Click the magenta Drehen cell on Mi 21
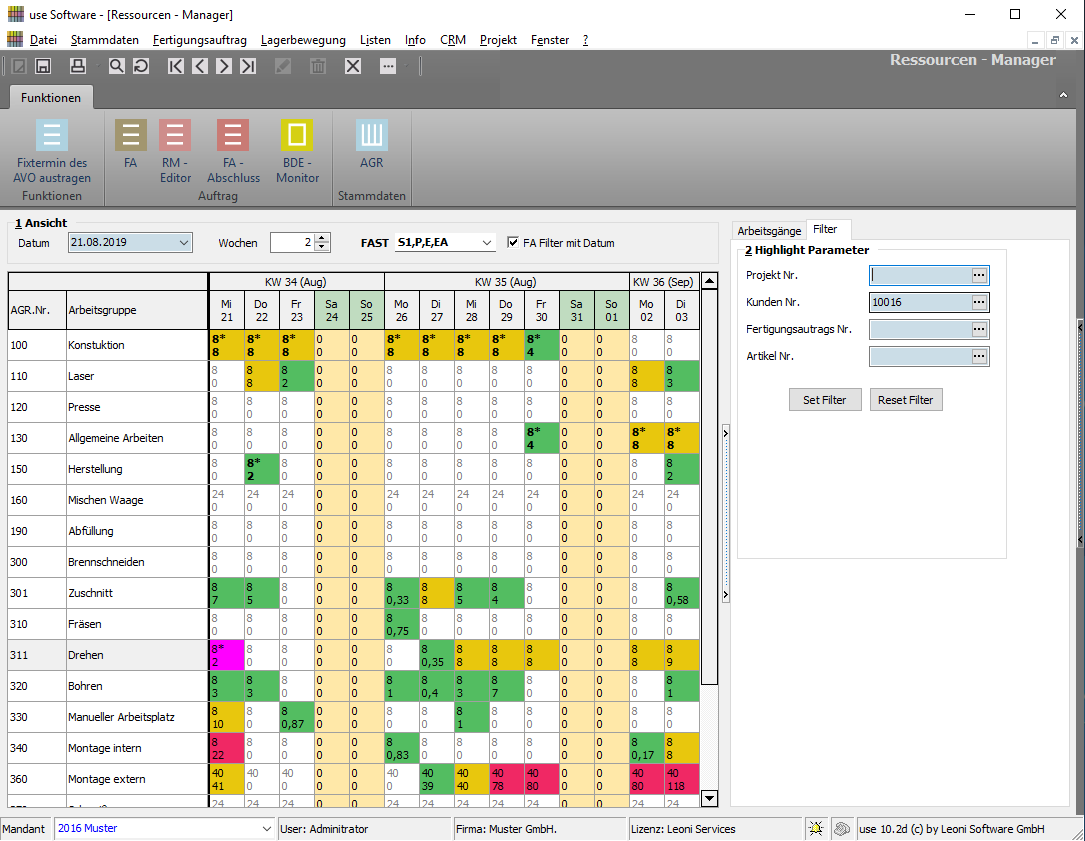 pos(226,655)
